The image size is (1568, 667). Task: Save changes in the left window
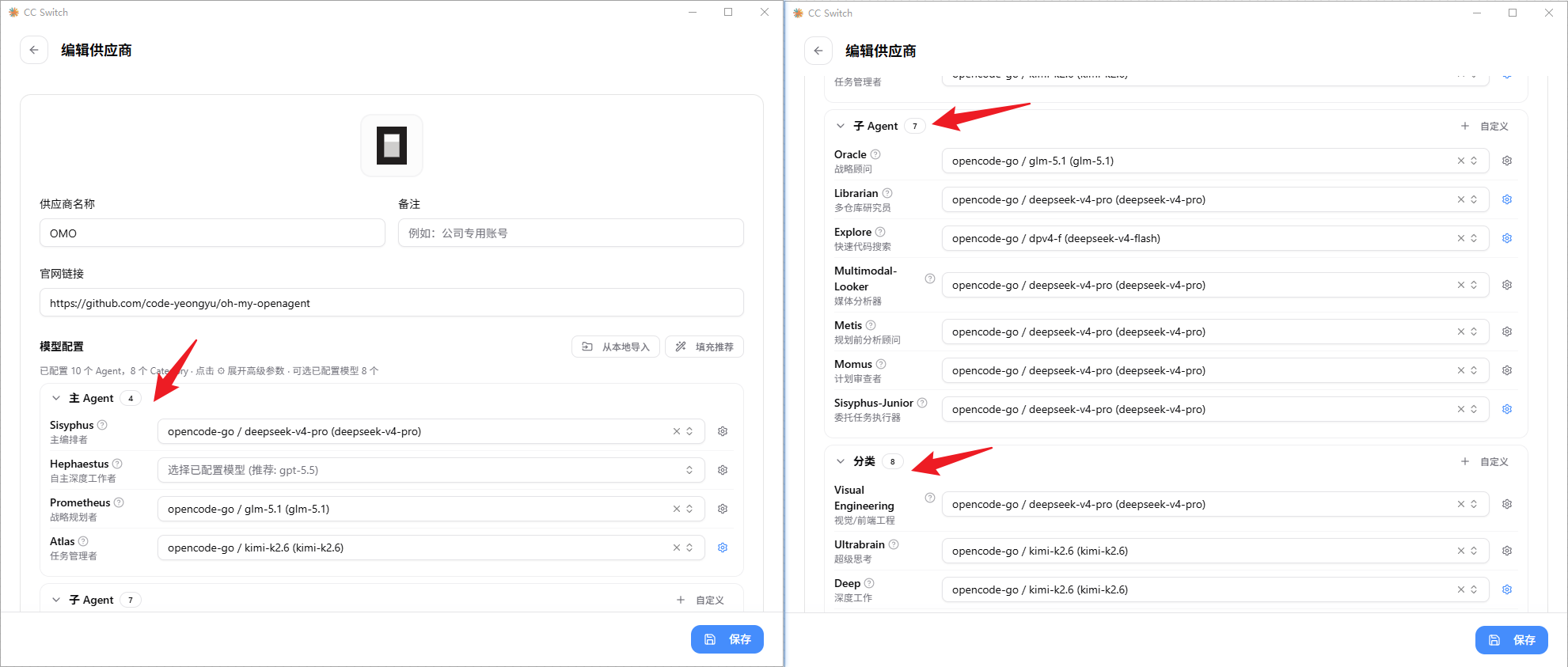[x=727, y=639]
